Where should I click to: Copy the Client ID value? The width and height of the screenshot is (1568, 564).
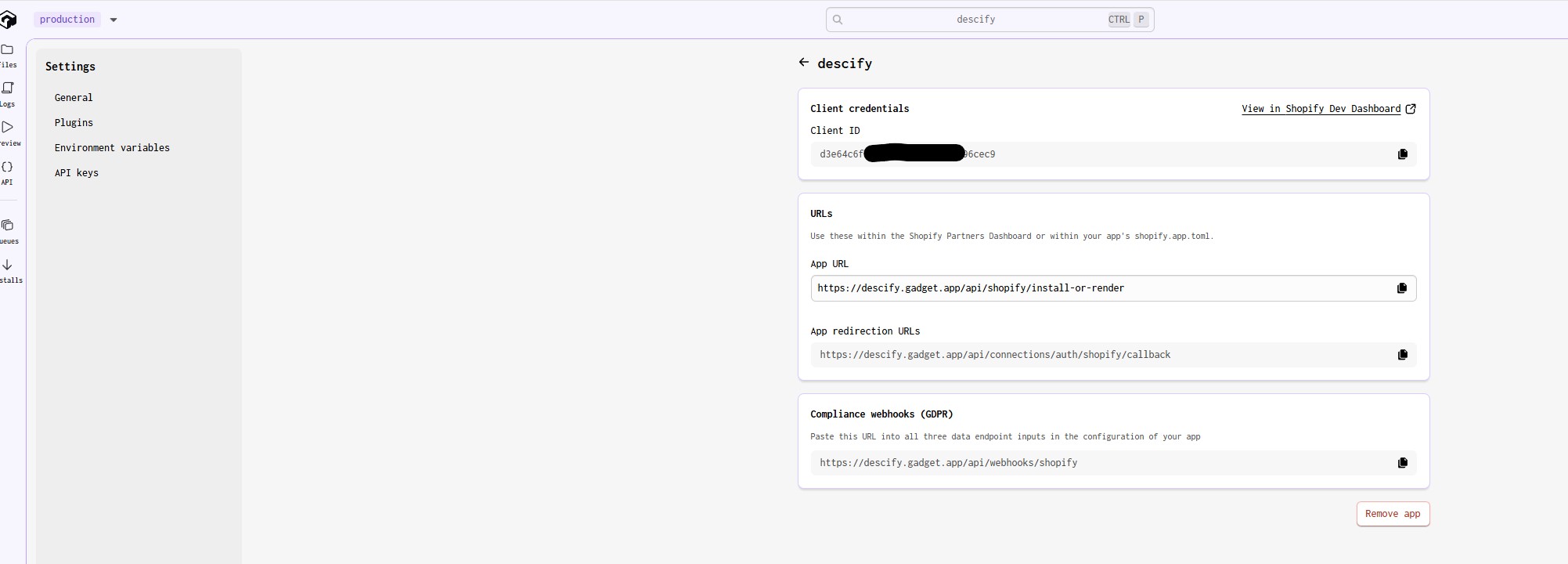(1402, 154)
